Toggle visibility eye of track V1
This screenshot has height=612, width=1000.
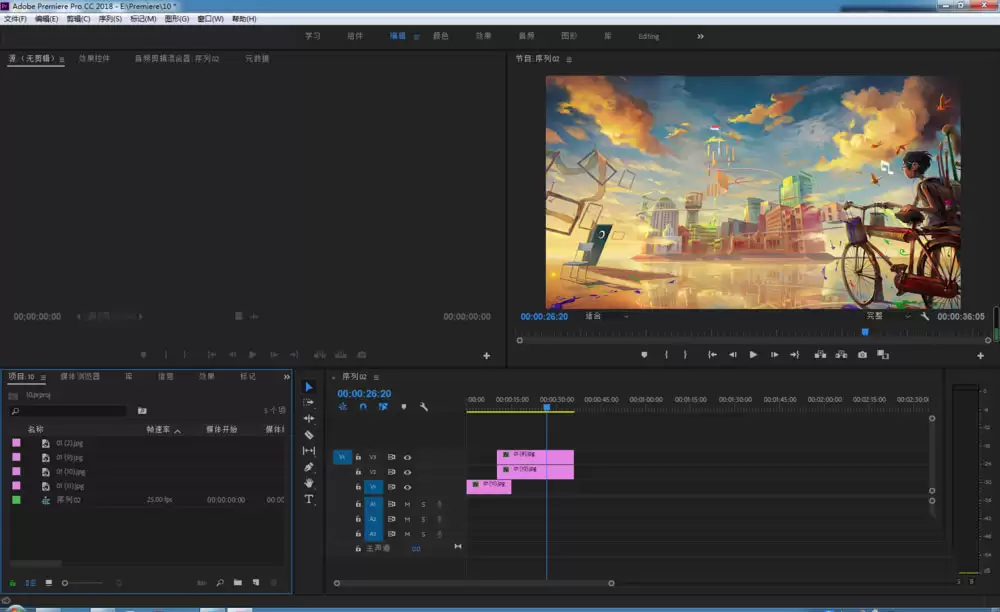coord(408,487)
